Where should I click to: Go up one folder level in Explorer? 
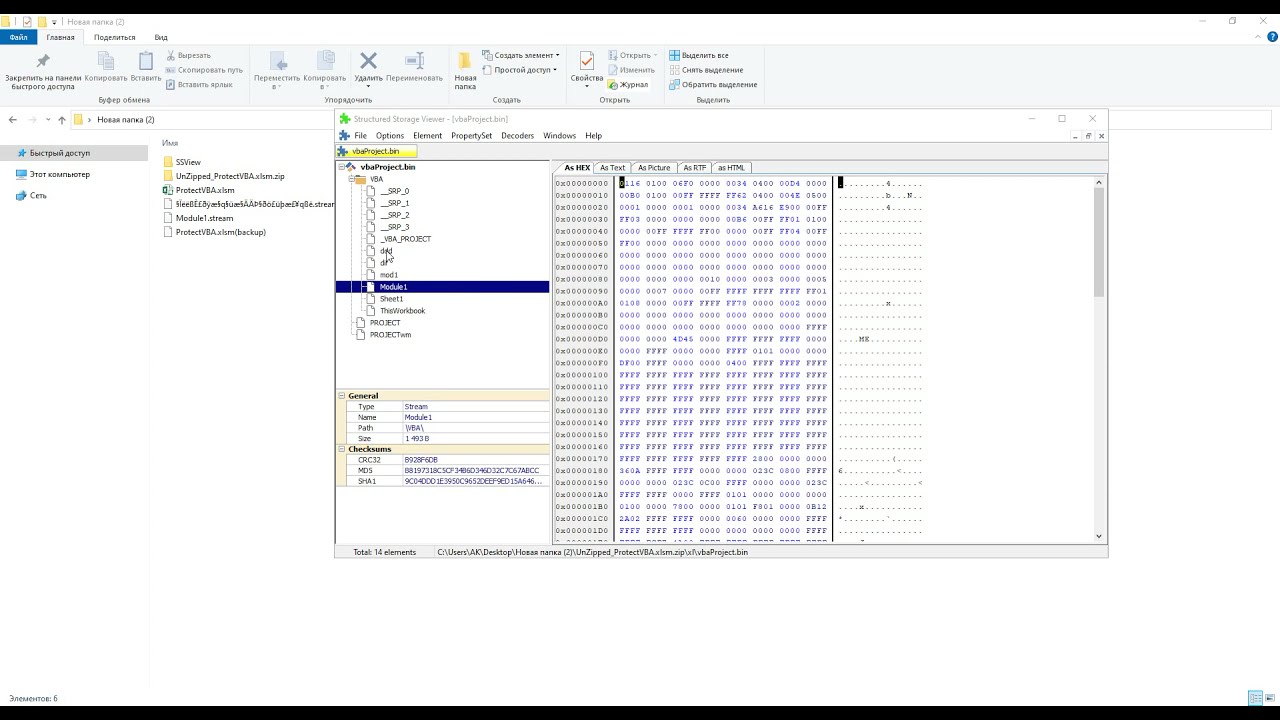pos(61,120)
